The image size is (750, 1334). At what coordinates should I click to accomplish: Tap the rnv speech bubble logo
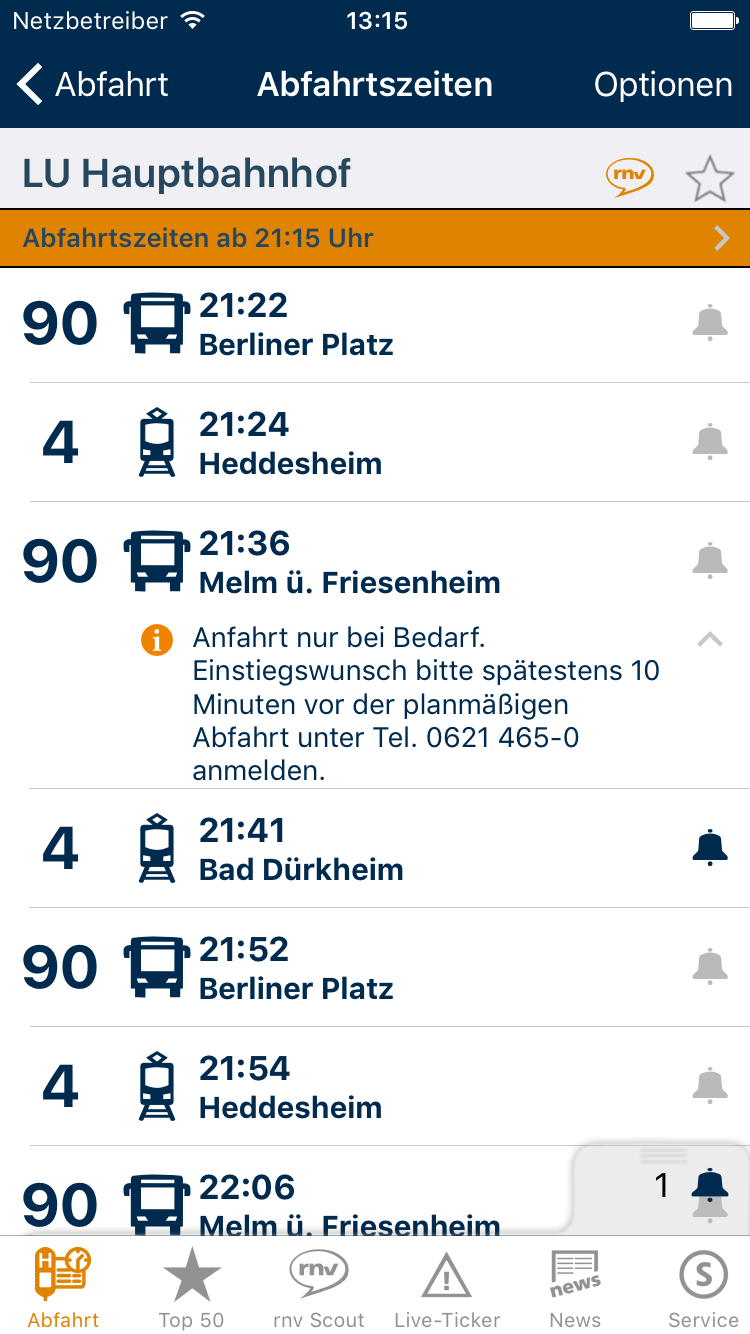click(x=630, y=176)
